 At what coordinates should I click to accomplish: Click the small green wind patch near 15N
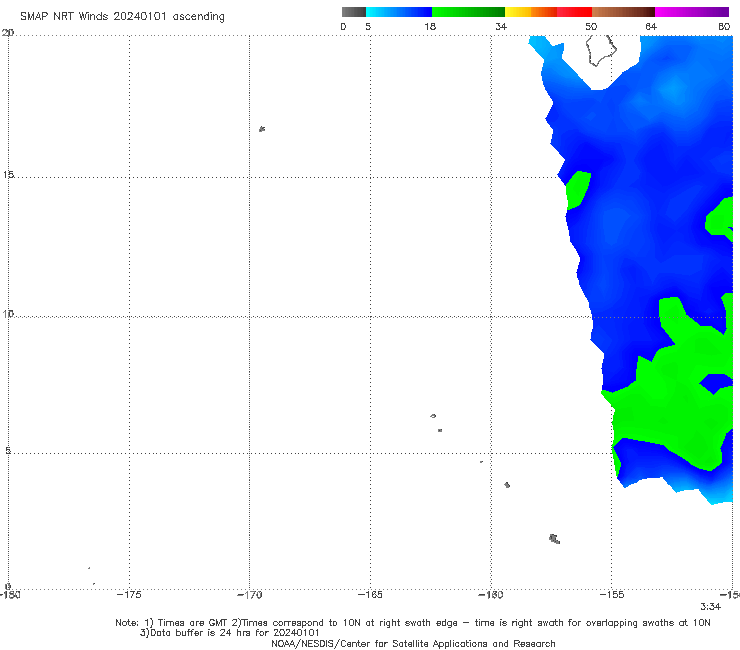[578, 190]
